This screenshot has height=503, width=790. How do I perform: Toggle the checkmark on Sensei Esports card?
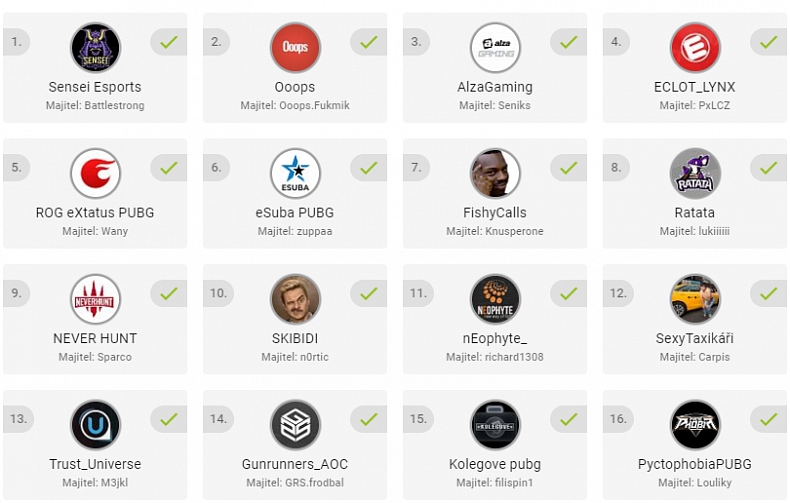tap(168, 42)
